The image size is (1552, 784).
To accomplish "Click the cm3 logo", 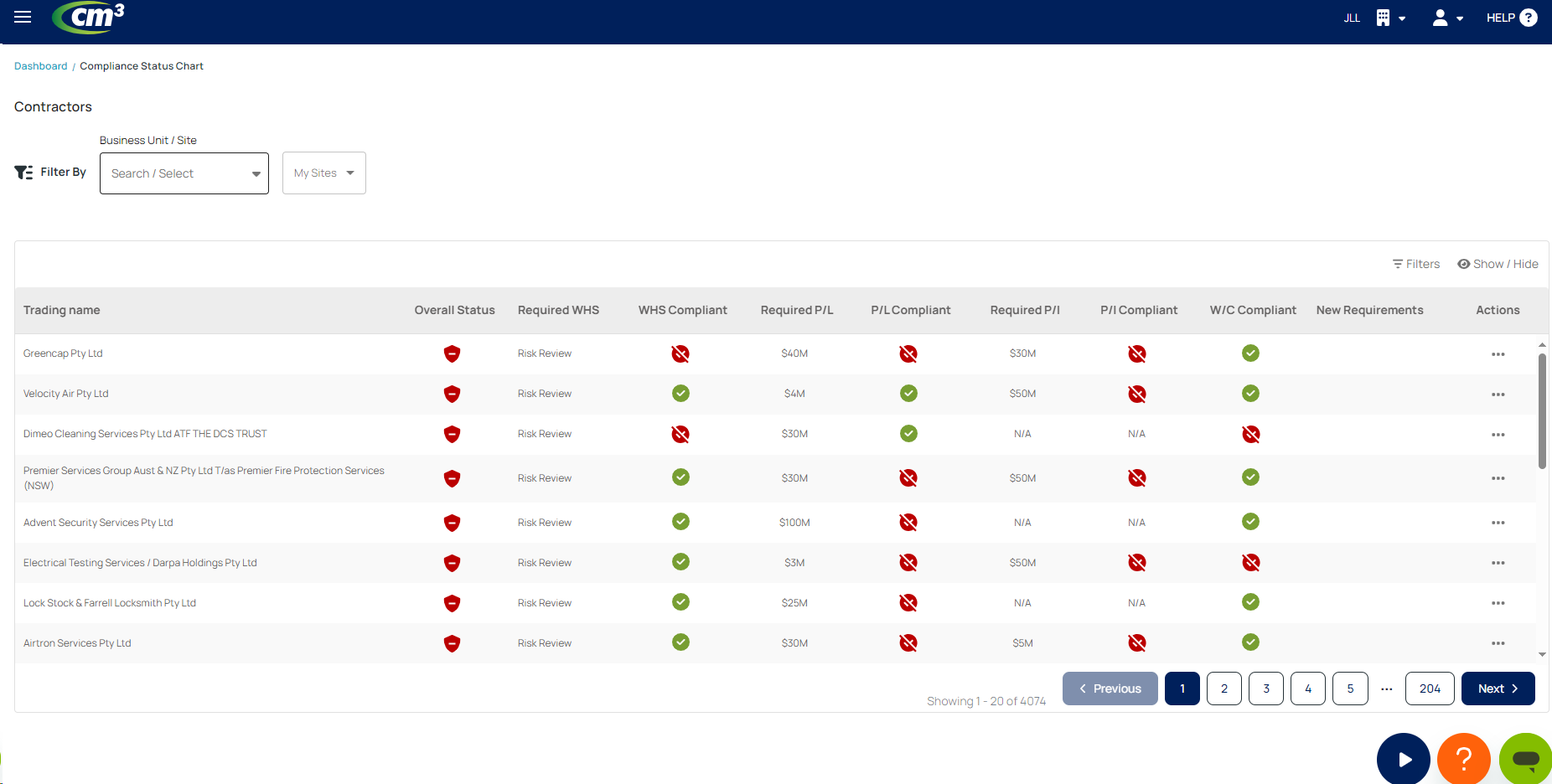I will 88,18.
